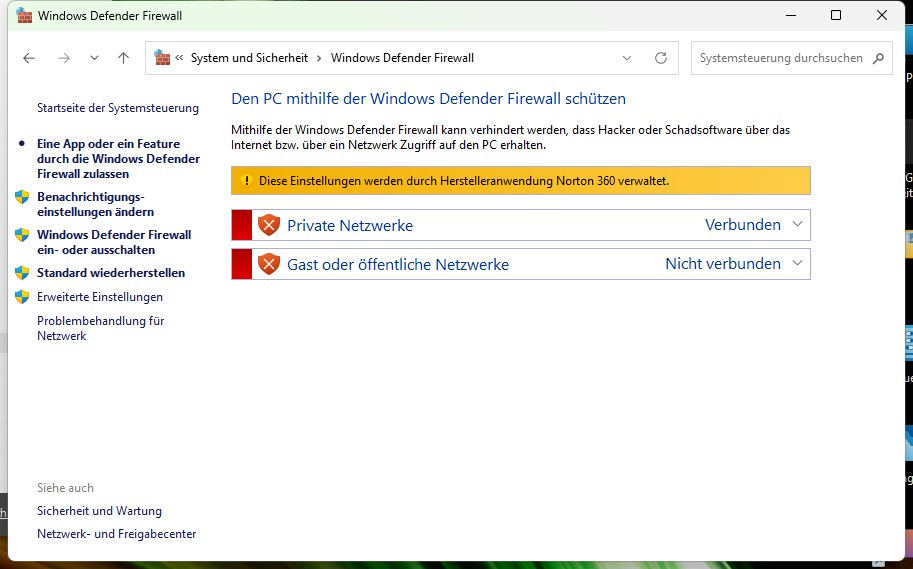Maximize the Windows Defender Firewall window
The image size is (913, 569).
click(x=836, y=15)
